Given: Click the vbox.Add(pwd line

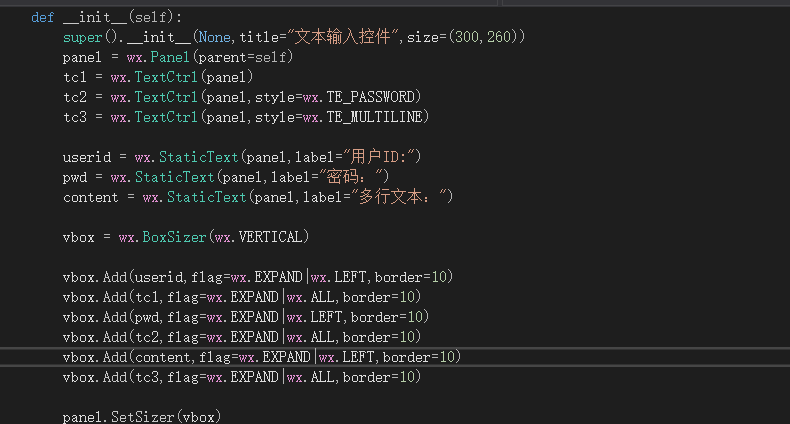Looking at the screenshot, I should pyautogui.click(x=246, y=317).
